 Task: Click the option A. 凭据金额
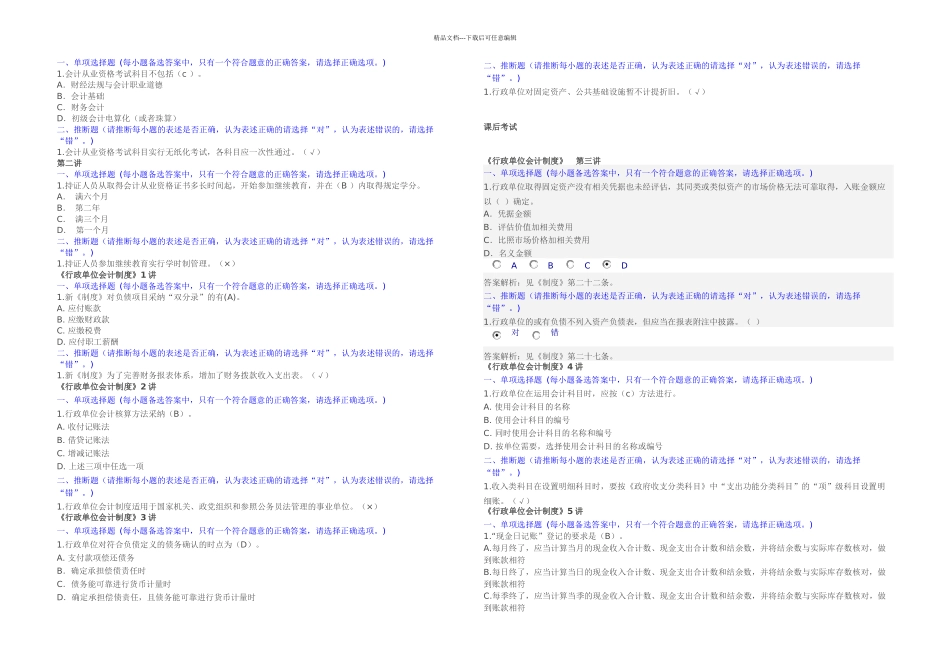508,214
